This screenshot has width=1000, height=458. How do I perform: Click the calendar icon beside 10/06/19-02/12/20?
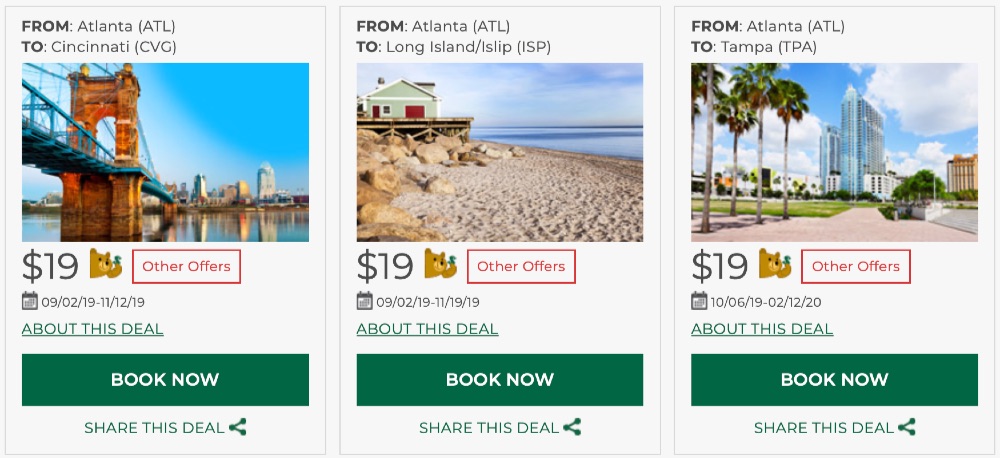[699, 301]
